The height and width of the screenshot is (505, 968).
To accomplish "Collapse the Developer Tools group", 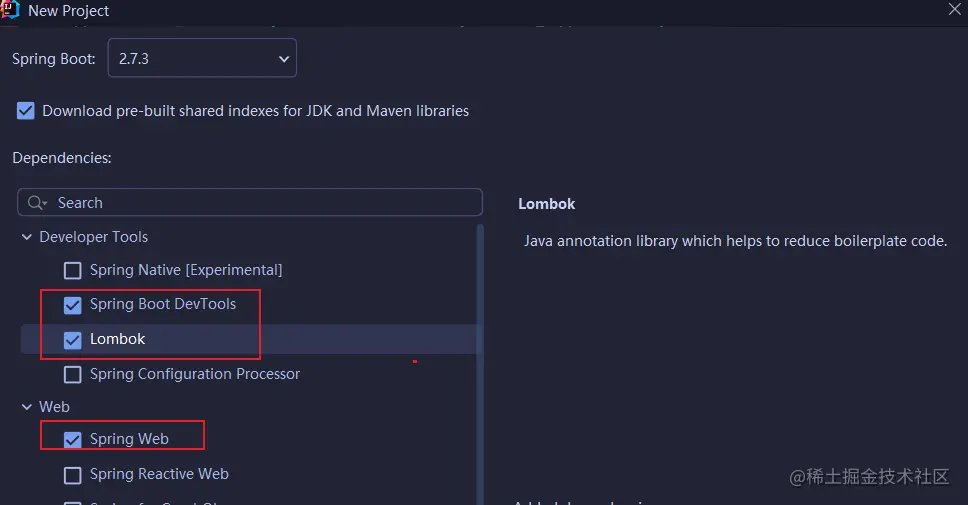I will tap(27, 237).
